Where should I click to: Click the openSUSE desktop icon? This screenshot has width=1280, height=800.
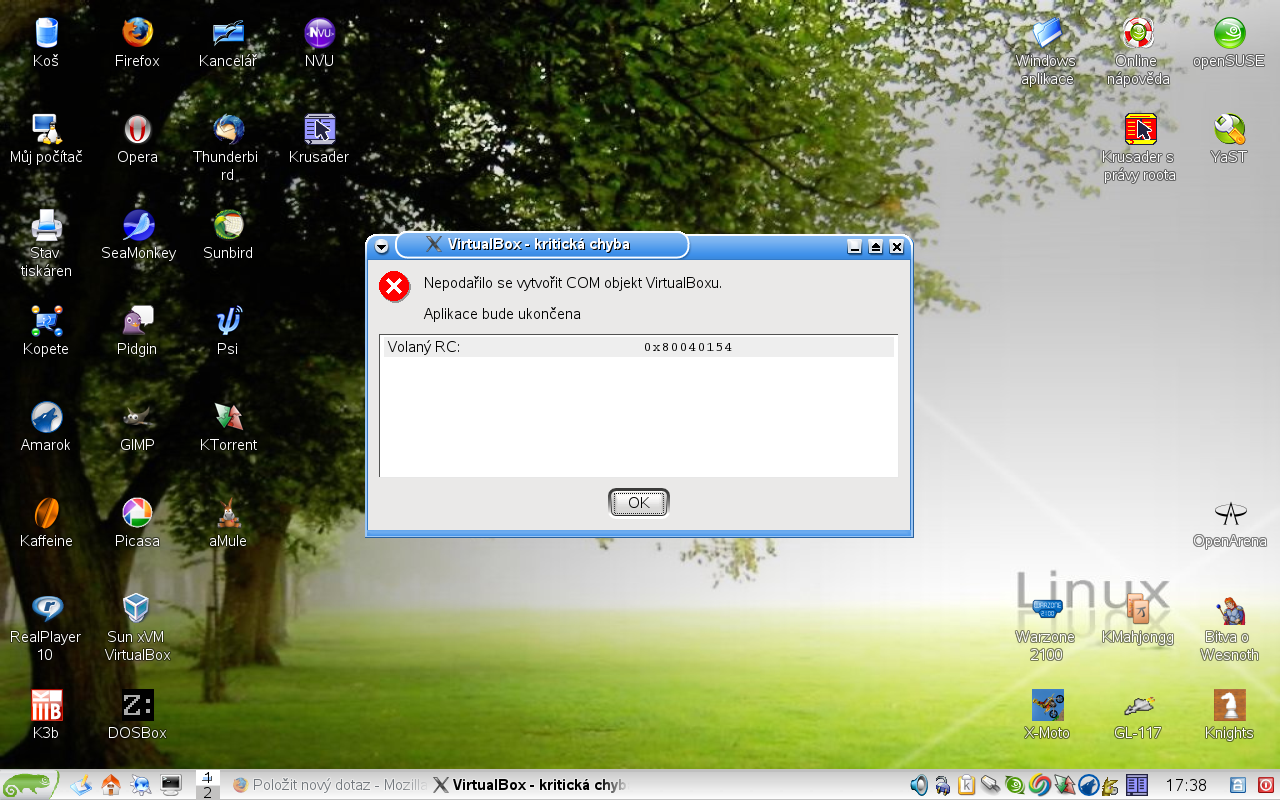pyautogui.click(x=1229, y=43)
